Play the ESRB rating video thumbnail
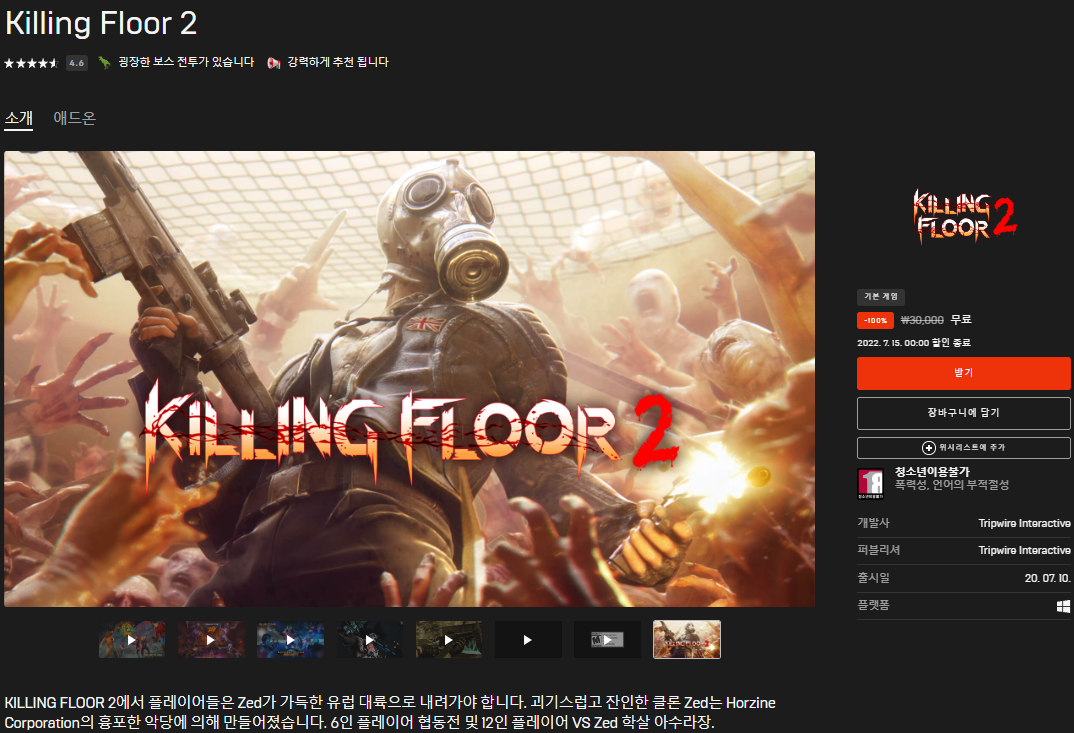Image resolution: width=1074 pixels, height=733 pixels. click(608, 640)
